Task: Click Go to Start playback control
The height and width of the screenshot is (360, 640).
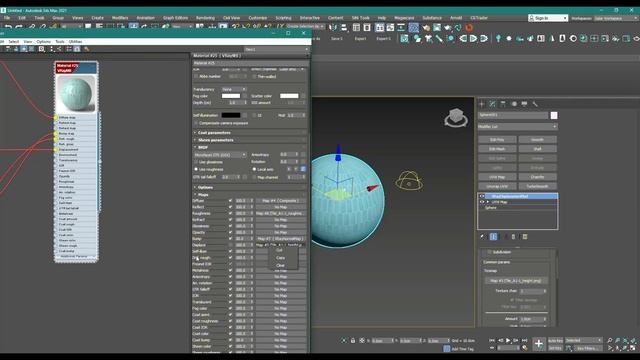Action: pyautogui.click(x=492, y=340)
